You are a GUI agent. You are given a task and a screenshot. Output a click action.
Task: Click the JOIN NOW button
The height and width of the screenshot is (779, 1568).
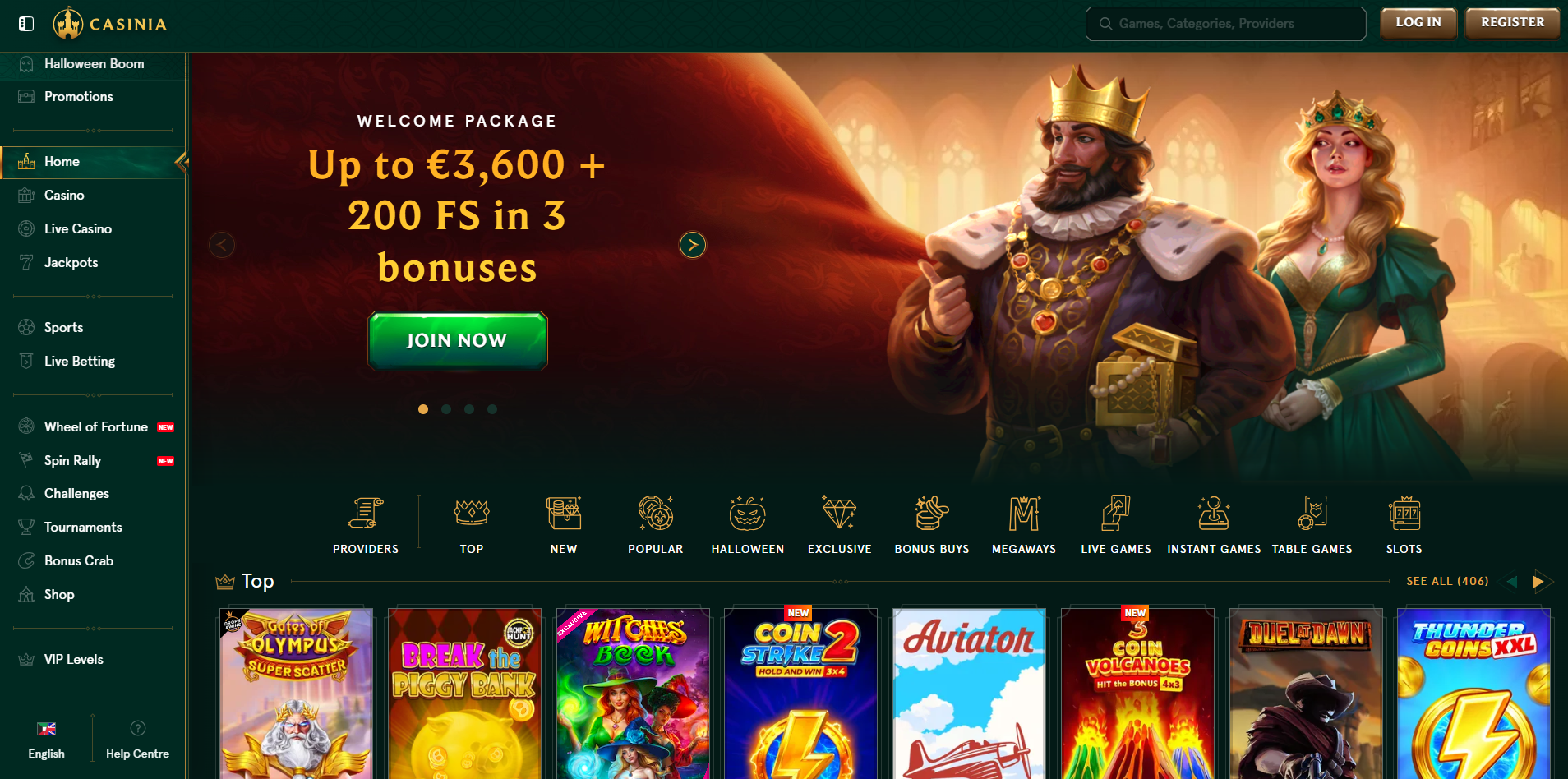[x=457, y=340]
